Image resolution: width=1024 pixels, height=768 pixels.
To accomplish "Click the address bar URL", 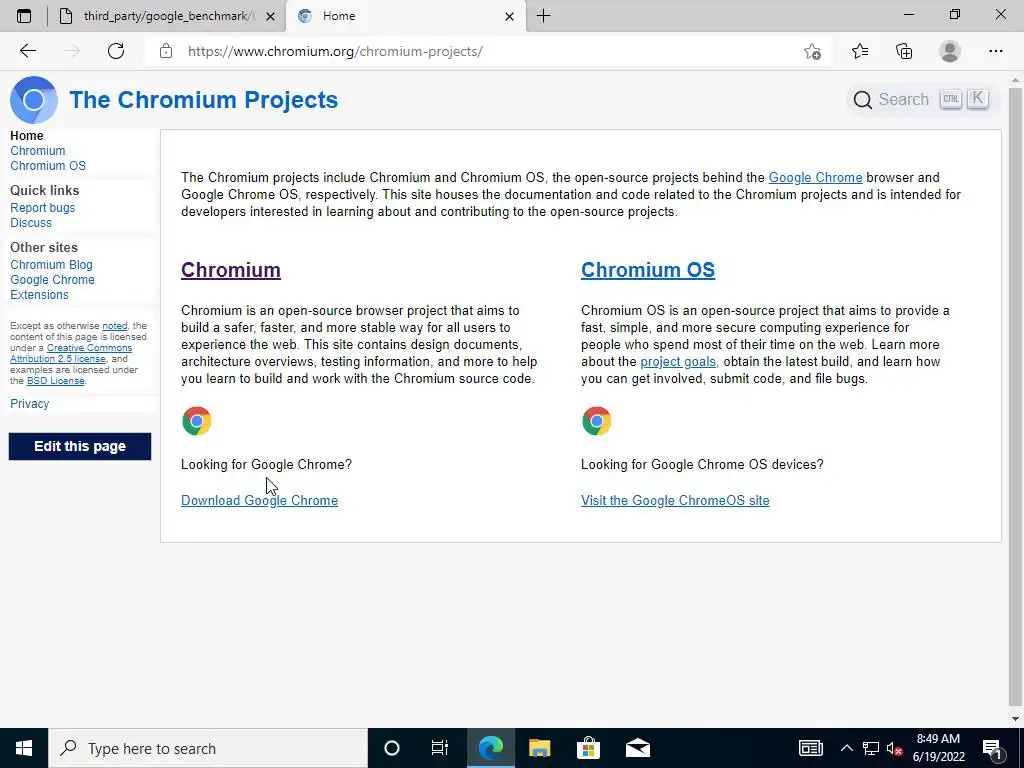I will (x=335, y=51).
